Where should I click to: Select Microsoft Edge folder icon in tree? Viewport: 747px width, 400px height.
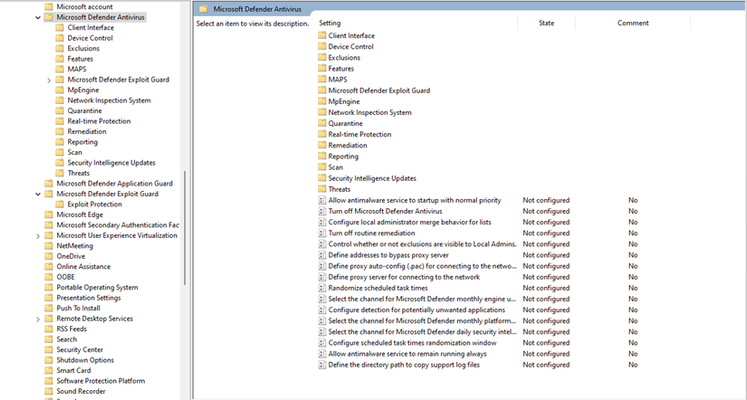49,215
